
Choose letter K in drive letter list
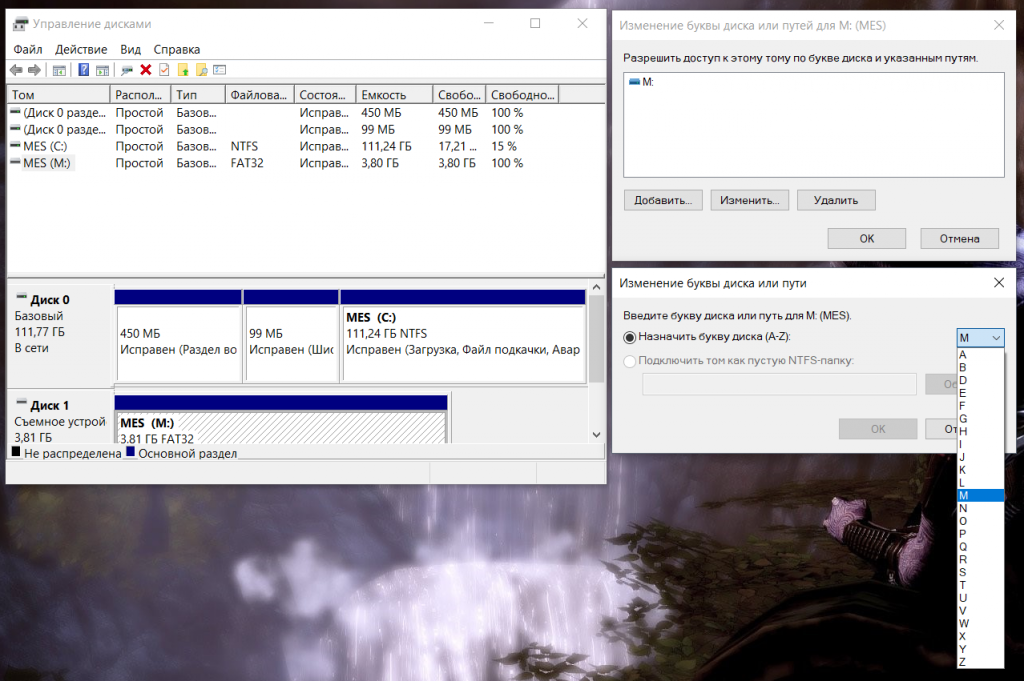pos(980,469)
